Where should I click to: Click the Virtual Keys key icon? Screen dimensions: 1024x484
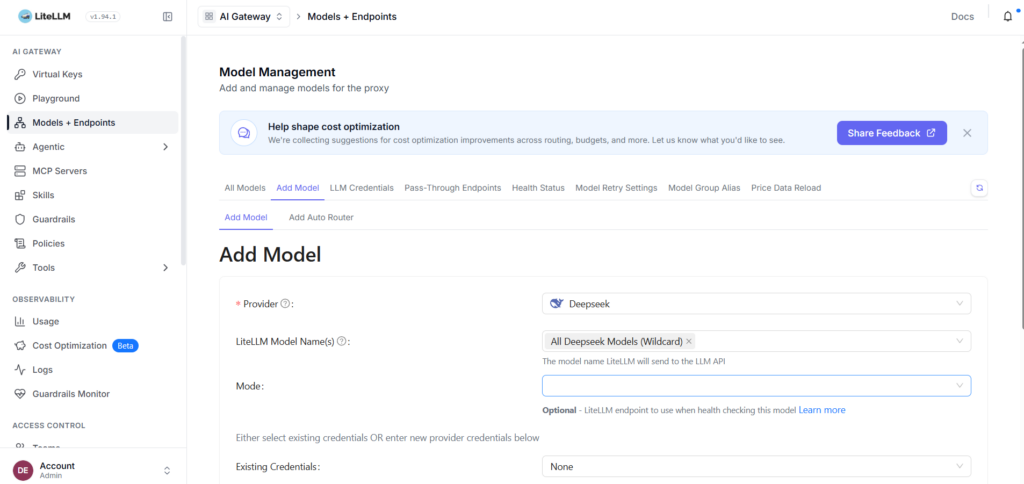tap(20, 74)
